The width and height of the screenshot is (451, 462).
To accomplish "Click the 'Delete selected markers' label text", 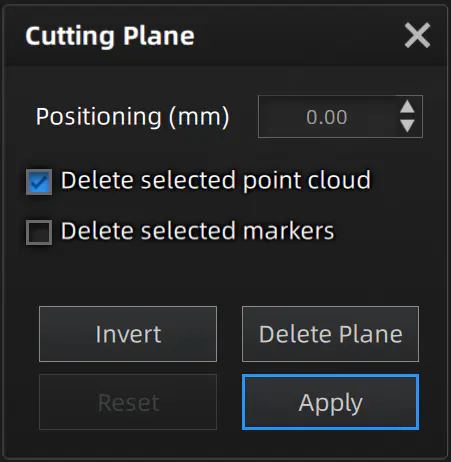I will tap(197, 231).
